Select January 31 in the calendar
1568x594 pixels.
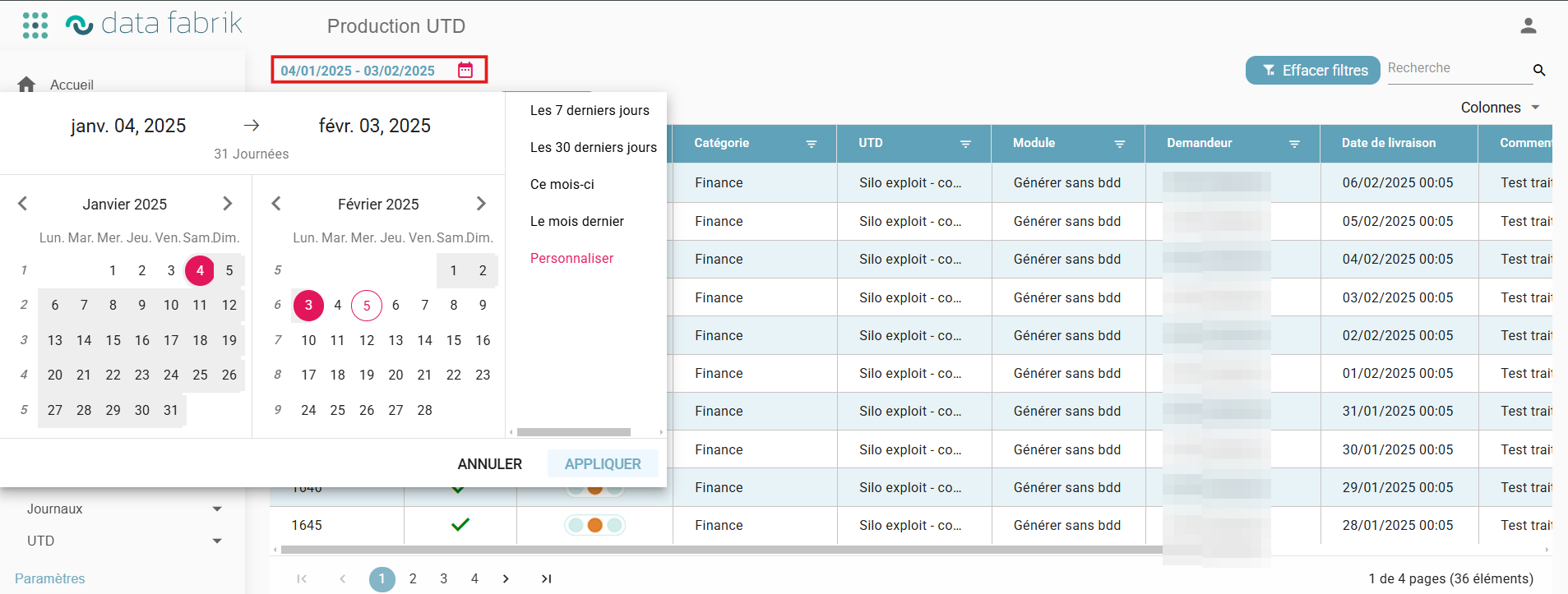click(x=171, y=410)
